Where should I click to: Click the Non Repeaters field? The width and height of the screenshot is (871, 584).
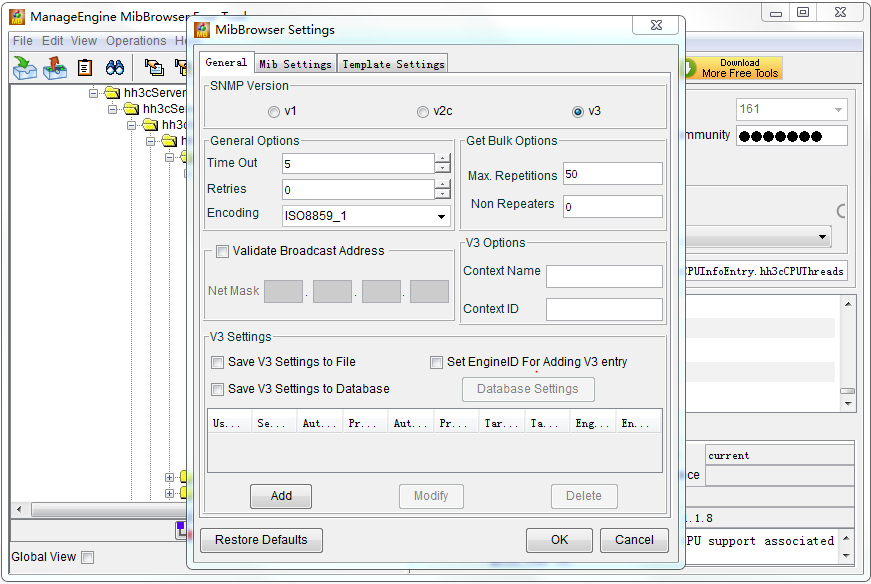[x=613, y=207]
